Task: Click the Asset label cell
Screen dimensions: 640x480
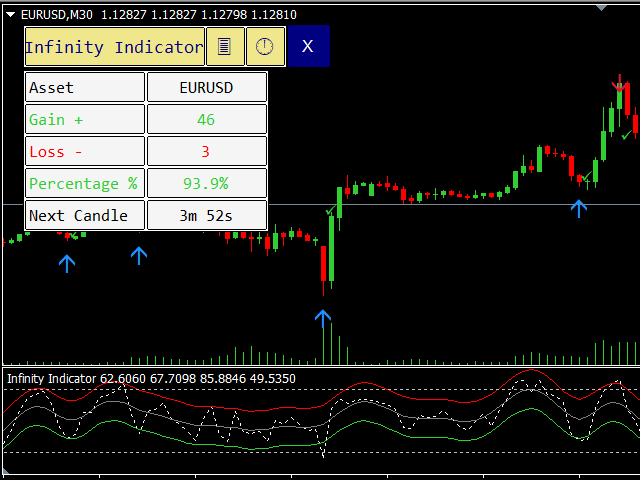Action: pyautogui.click(x=85, y=87)
